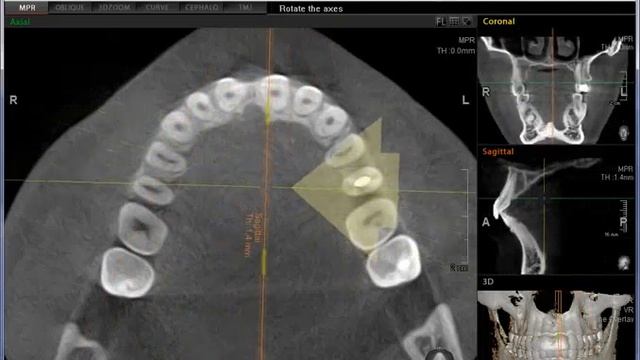Screen dimensions: 640x360
Task: Select the 'TH :0.0mm' thickness value in Axial view
Action: (x=456, y=51)
